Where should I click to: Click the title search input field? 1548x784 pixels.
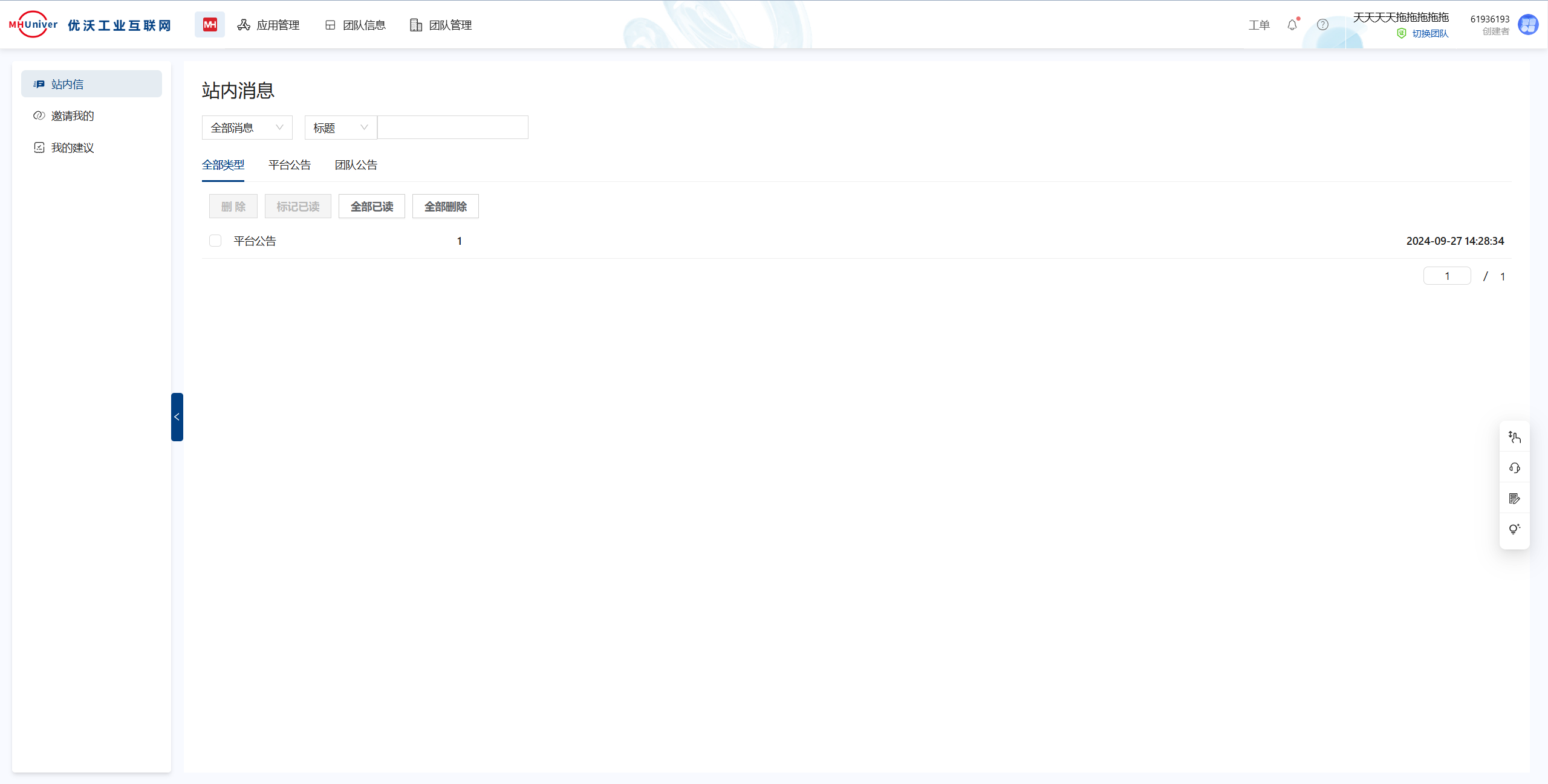tap(452, 128)
